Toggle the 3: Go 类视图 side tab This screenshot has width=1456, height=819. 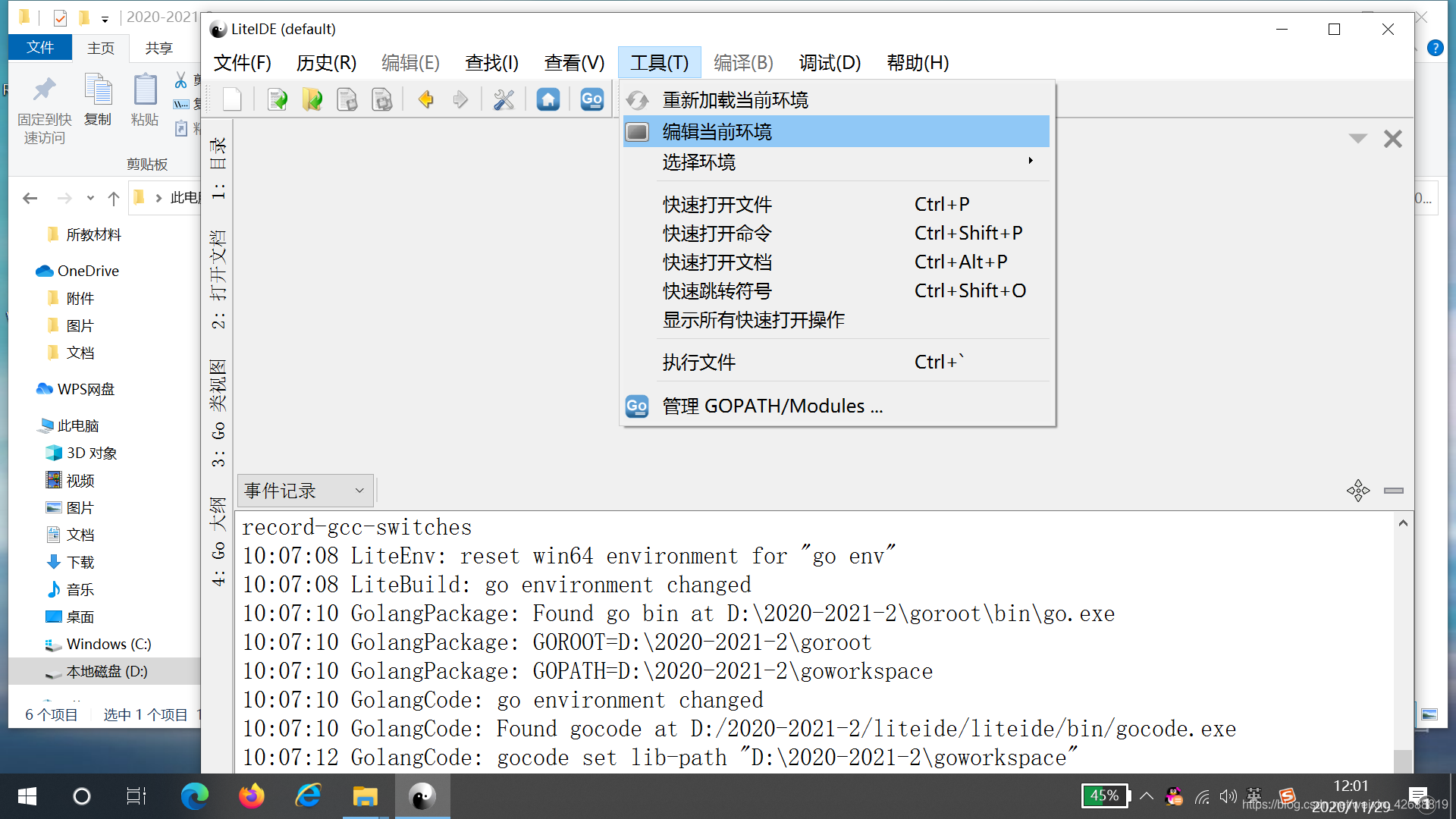(x=218, y=412)
